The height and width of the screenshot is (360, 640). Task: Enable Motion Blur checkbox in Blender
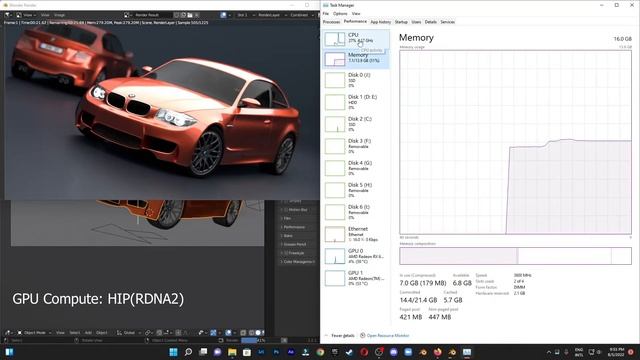click(286, 209)
